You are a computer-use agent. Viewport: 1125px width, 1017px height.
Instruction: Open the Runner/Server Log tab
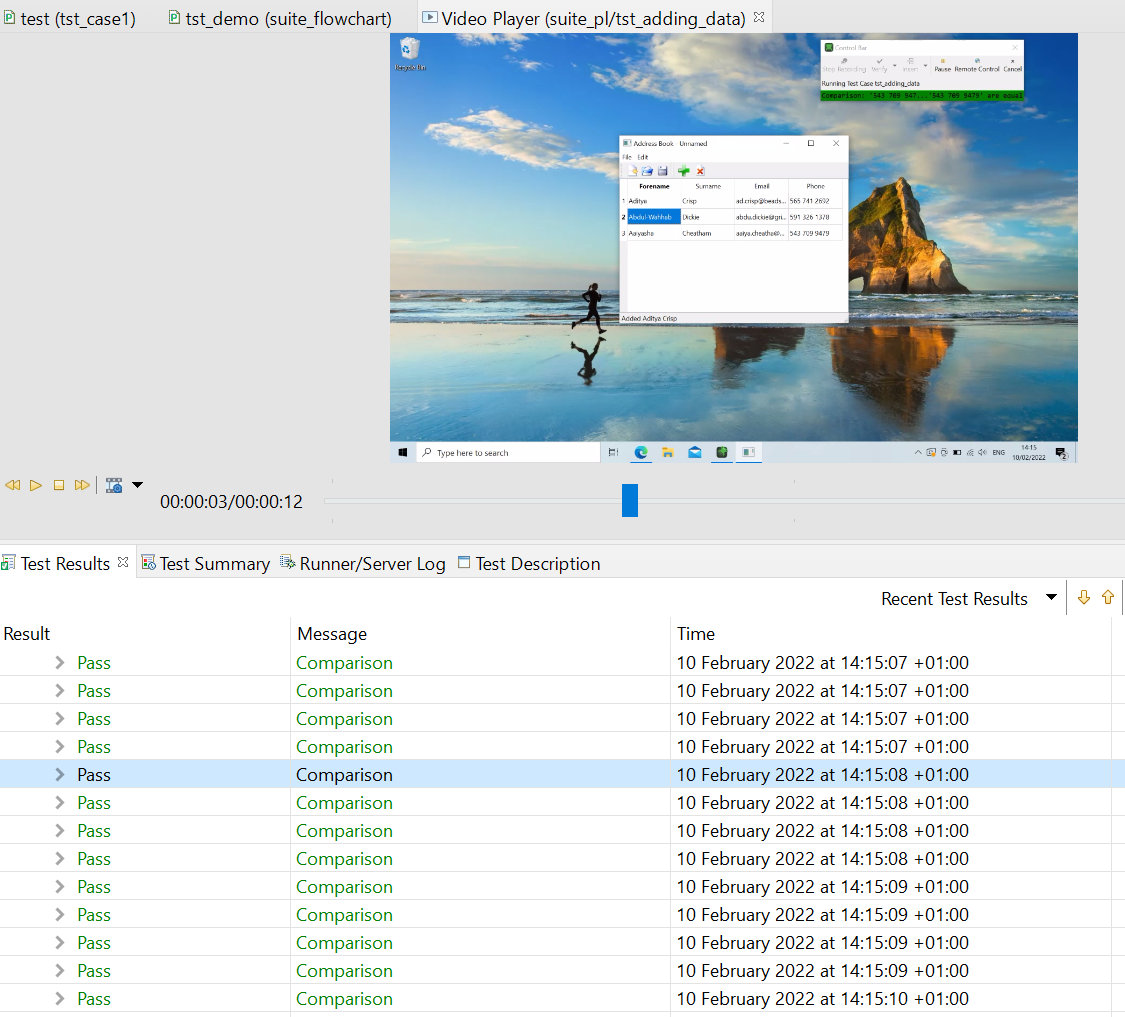(x=362, y=564)
